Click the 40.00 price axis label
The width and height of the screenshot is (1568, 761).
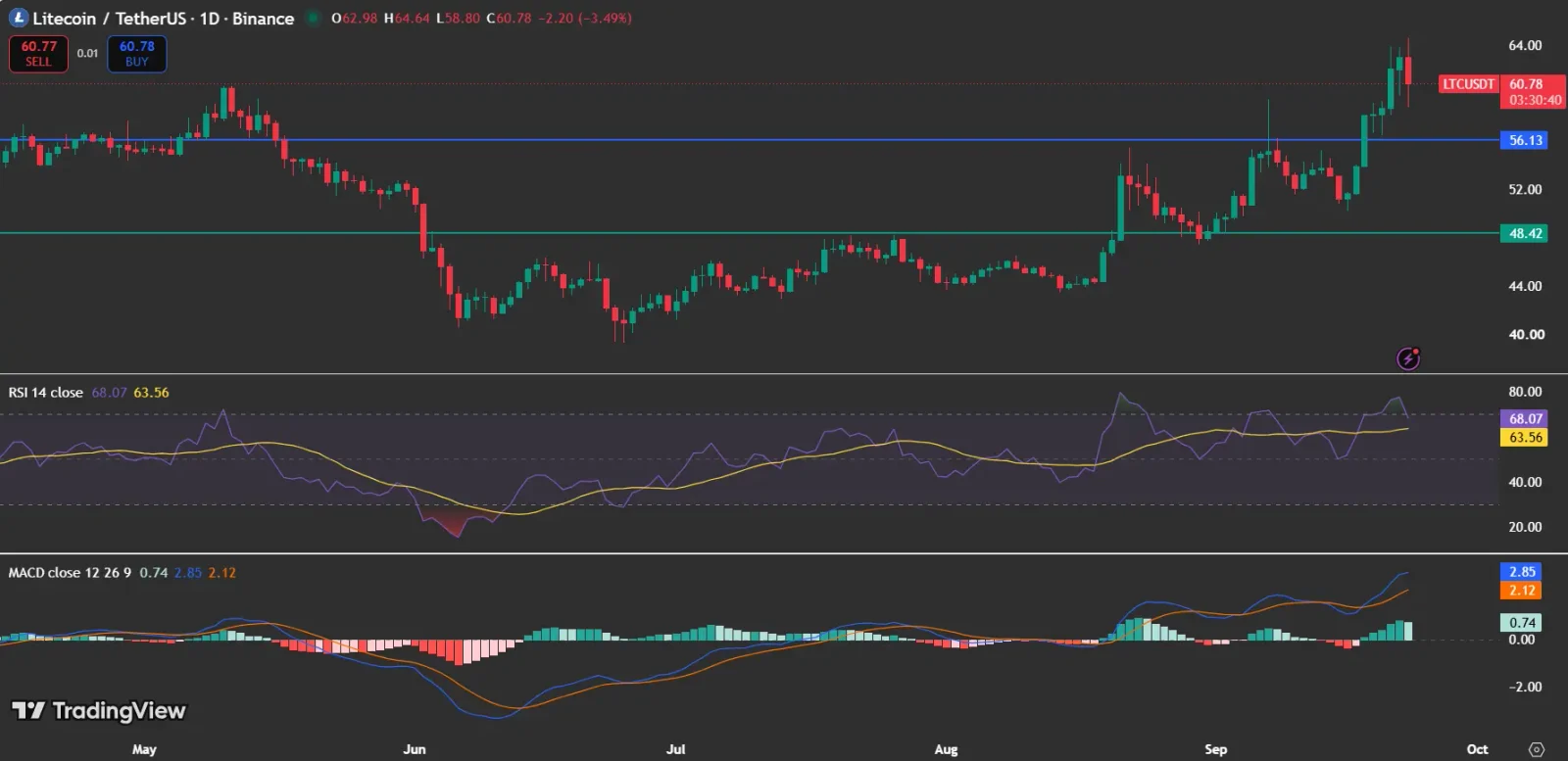pyautogui.click(x=1525, y=334)
